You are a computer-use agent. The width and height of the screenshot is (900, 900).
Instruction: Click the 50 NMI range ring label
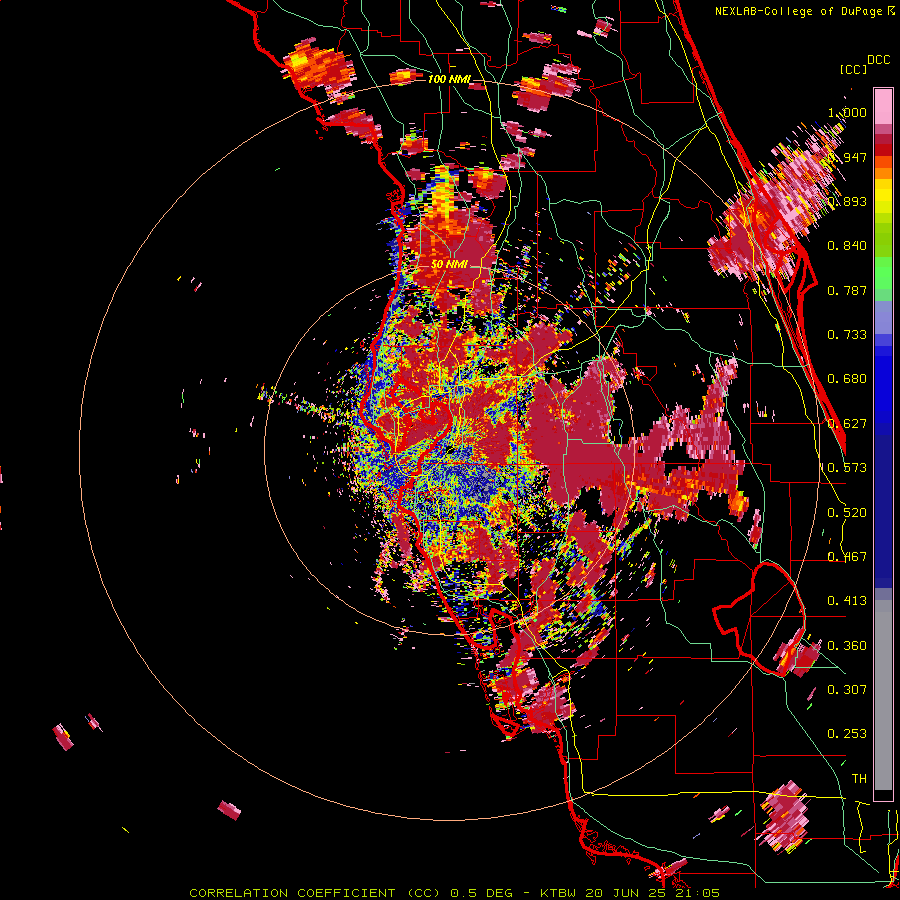point(449,264)
